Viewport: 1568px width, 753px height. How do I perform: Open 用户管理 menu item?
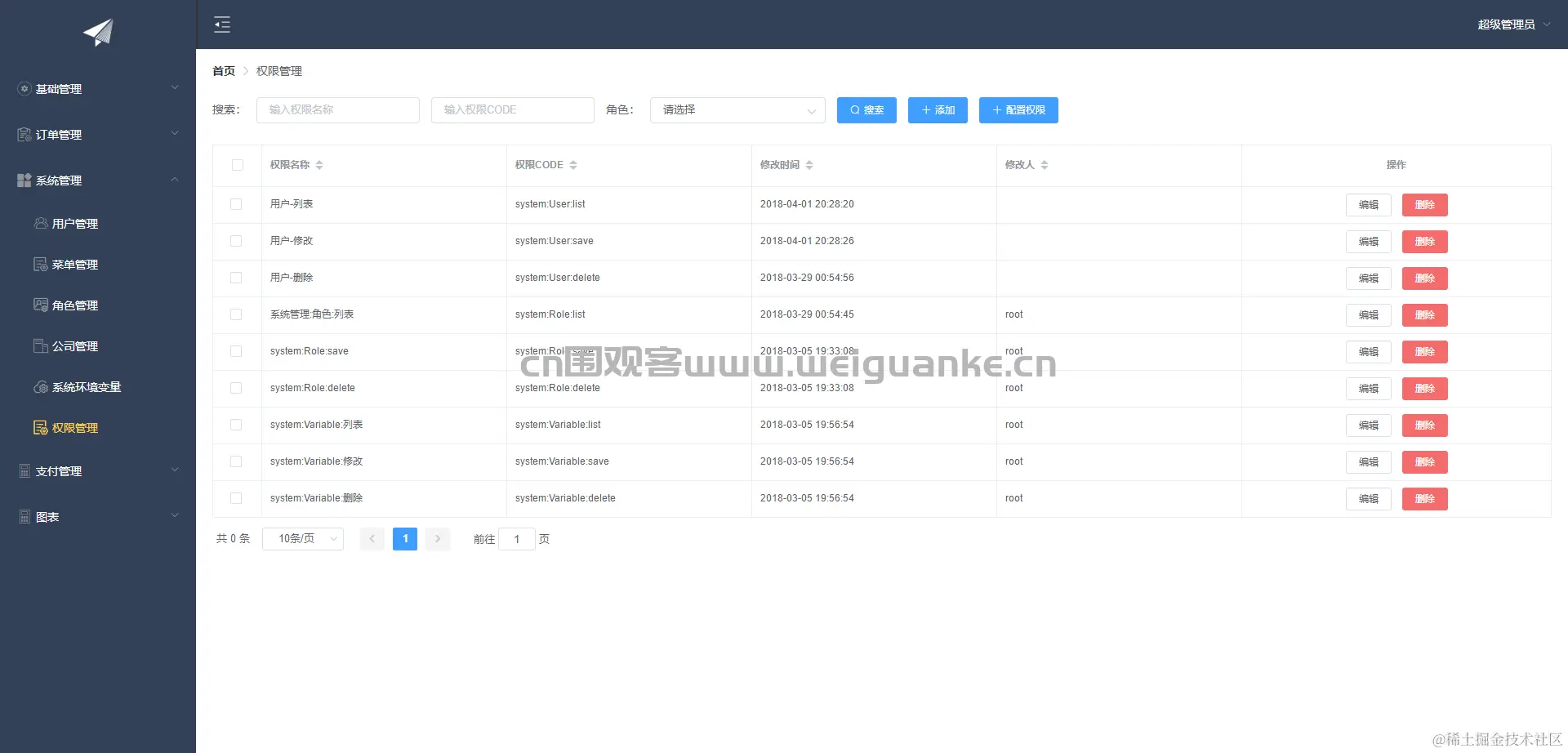coord(98,223)
